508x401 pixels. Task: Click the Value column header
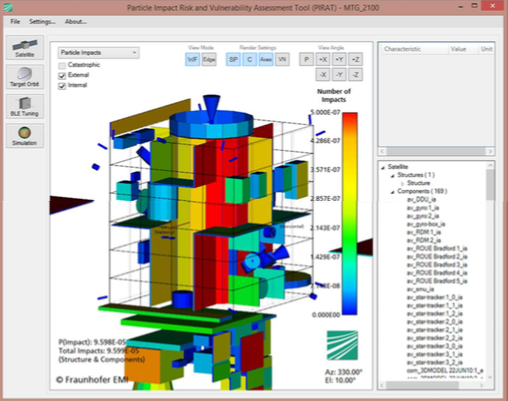tap(463, 49)
